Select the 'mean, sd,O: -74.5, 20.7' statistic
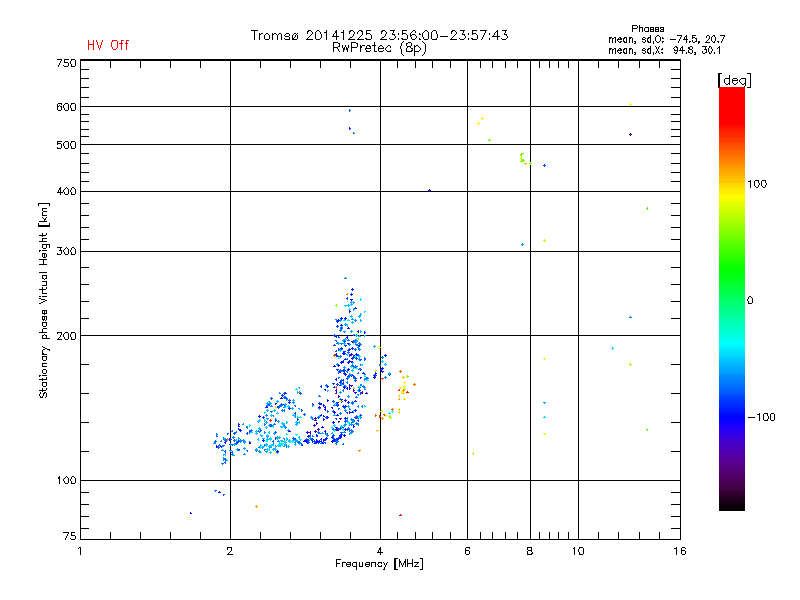The image size is (800, 600). pos(666,39)
